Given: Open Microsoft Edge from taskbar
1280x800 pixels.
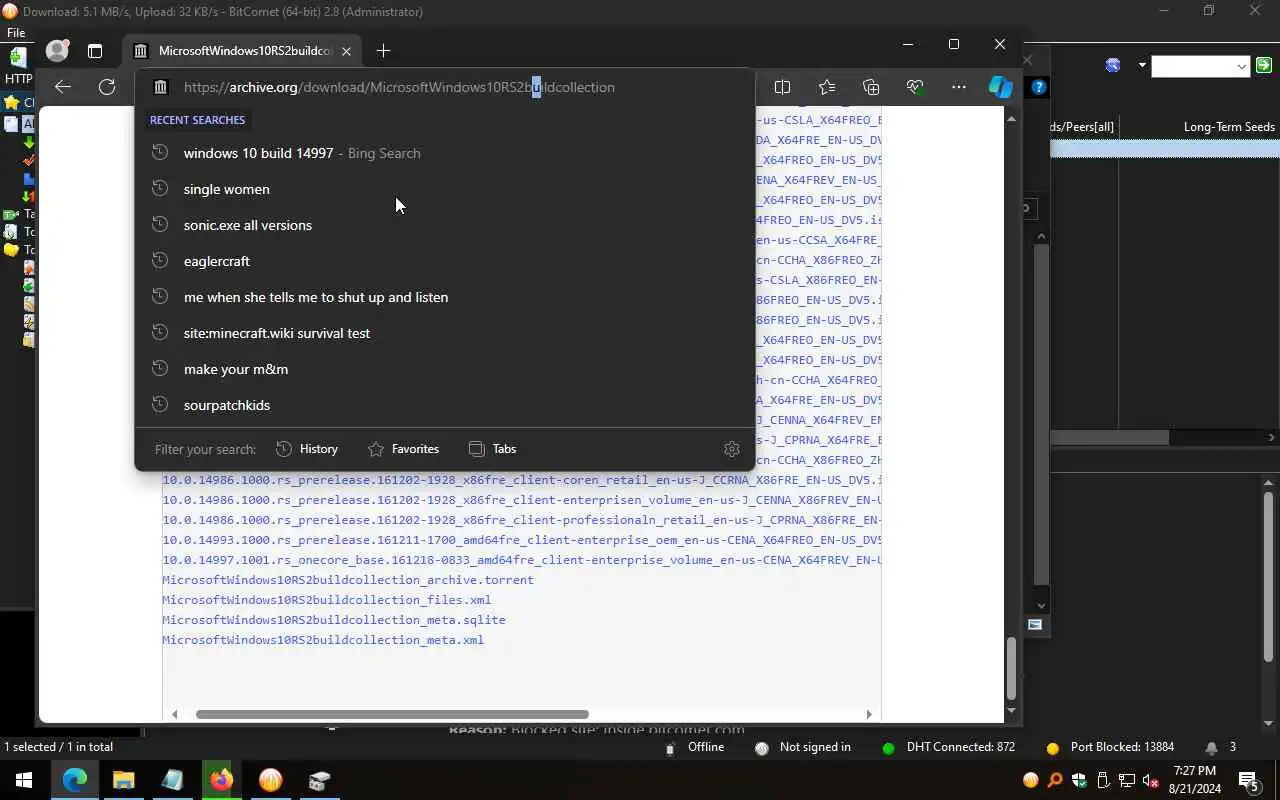Looking at the screenshot, I should coord(75,780).
